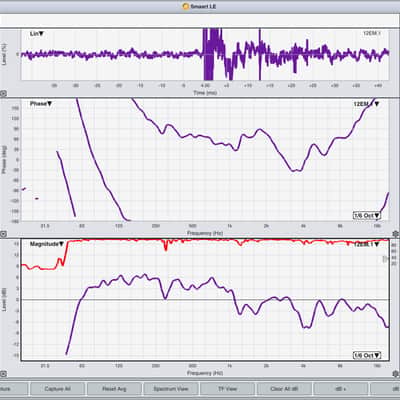
Task: Open the 1/6 Oct smoothing dropdown in the phase pane
Action: tap(367, 215)
